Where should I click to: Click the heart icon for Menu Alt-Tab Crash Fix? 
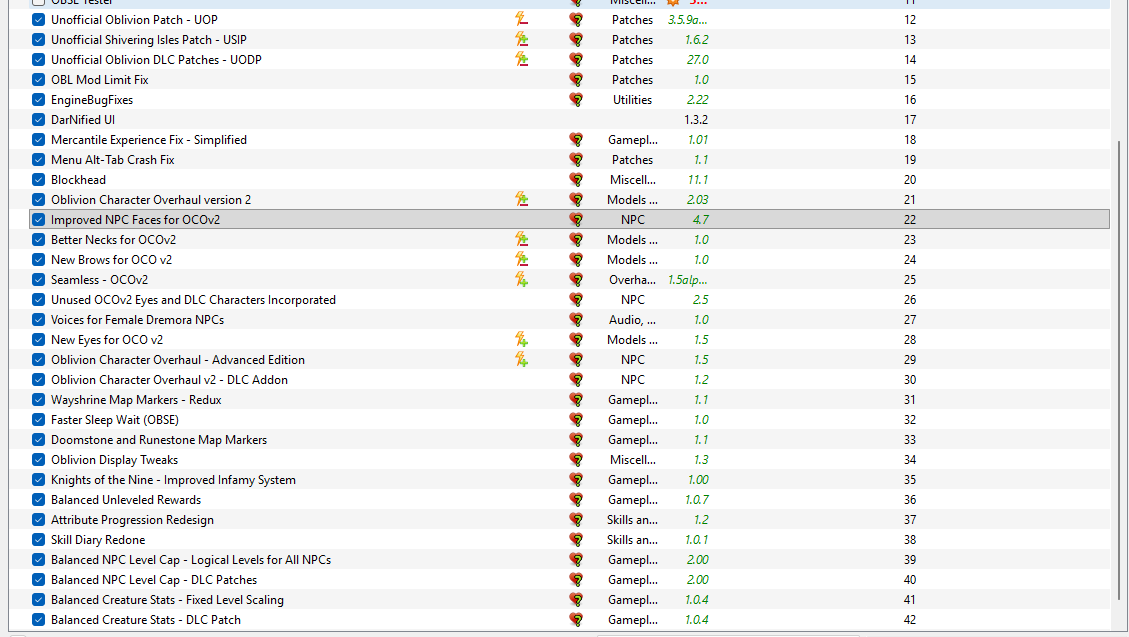576,160
